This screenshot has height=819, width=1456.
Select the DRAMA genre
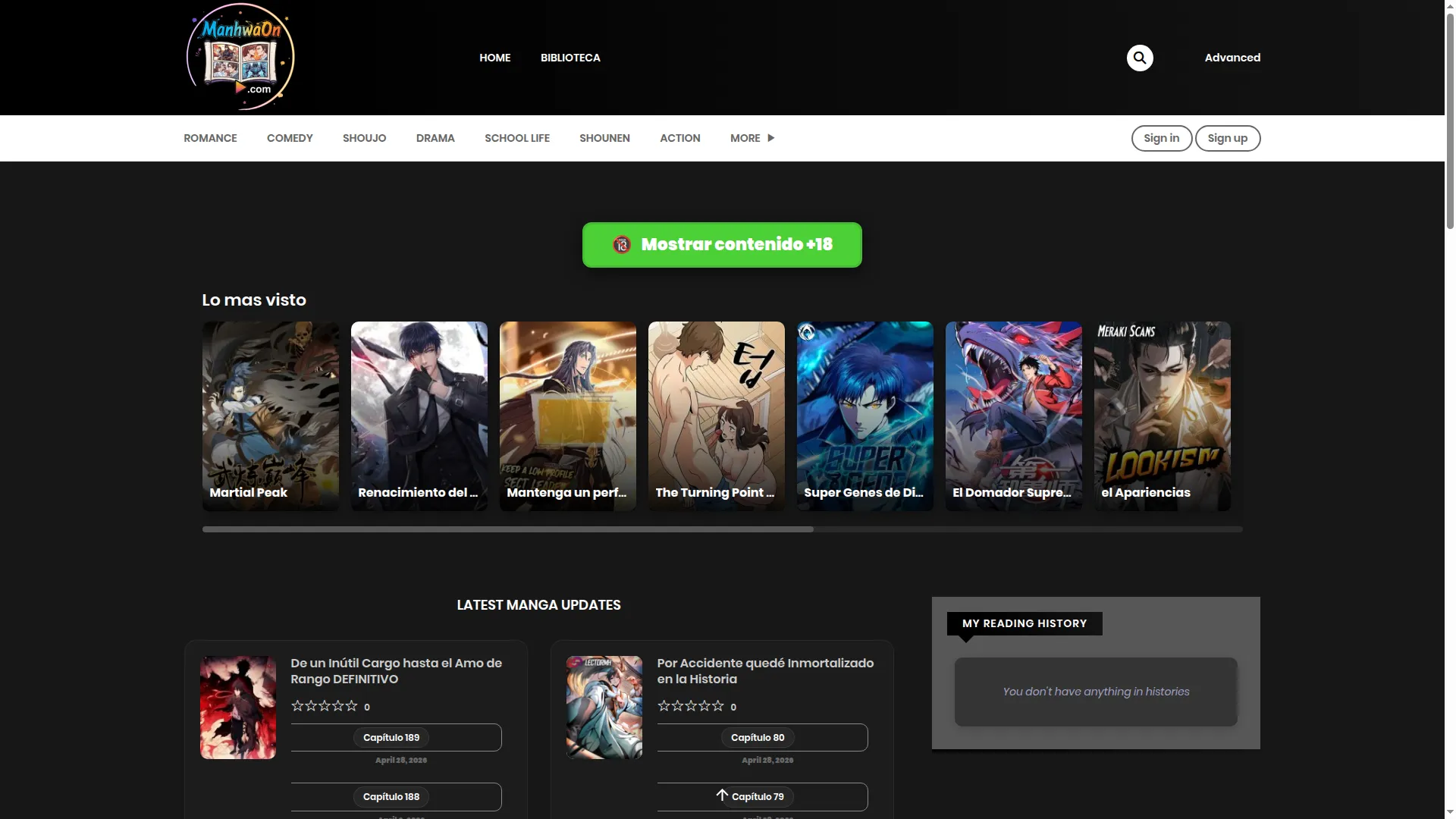click(435, 138)
